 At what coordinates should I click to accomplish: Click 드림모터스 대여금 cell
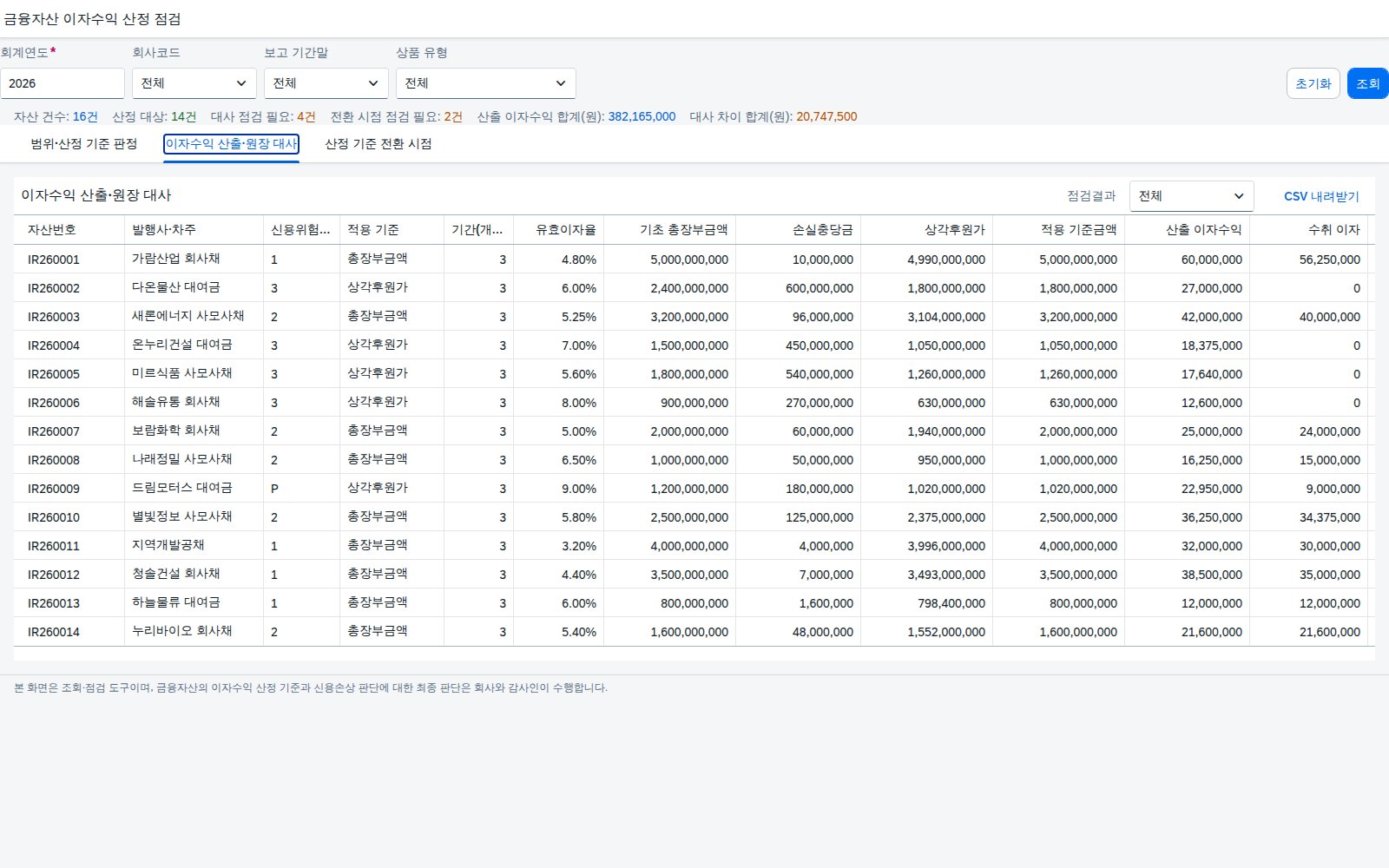[x=194, y=489]
